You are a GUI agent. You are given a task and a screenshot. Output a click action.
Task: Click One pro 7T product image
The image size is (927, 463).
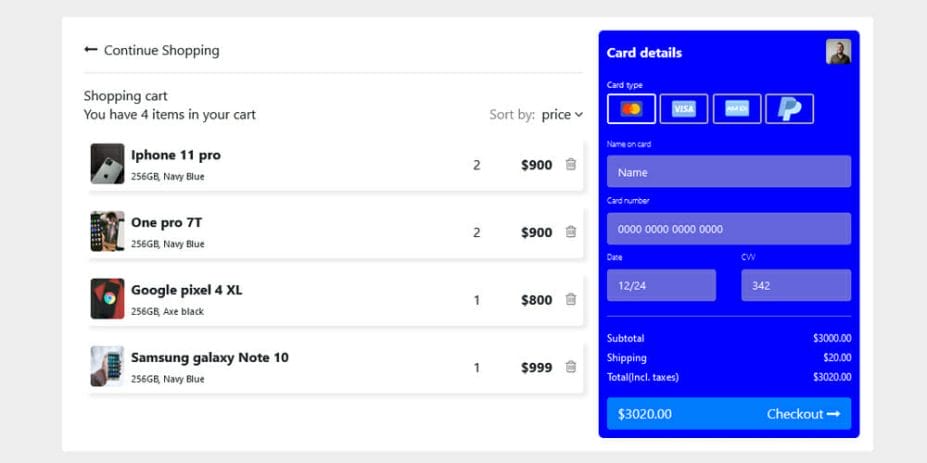(108, 231)
